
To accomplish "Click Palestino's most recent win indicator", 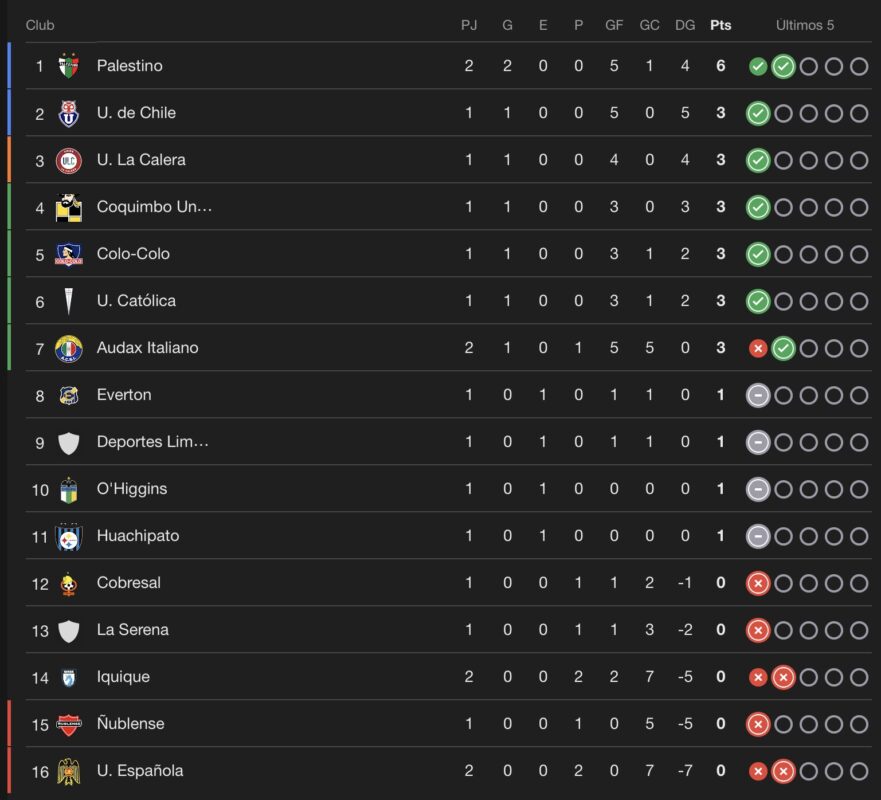I will [x=783, y=65].
